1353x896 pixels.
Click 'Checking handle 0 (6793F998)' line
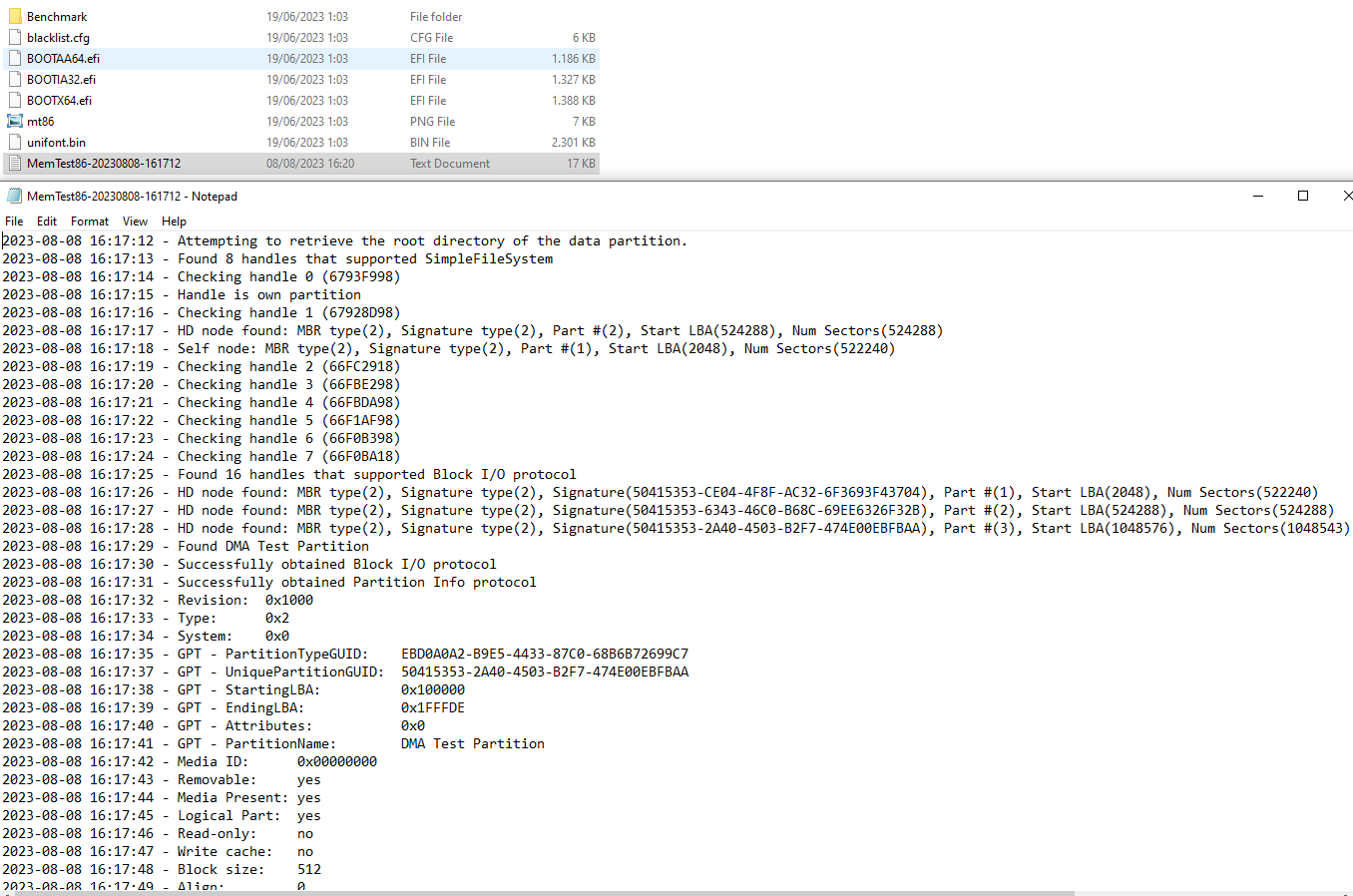[x=201, y=276]
